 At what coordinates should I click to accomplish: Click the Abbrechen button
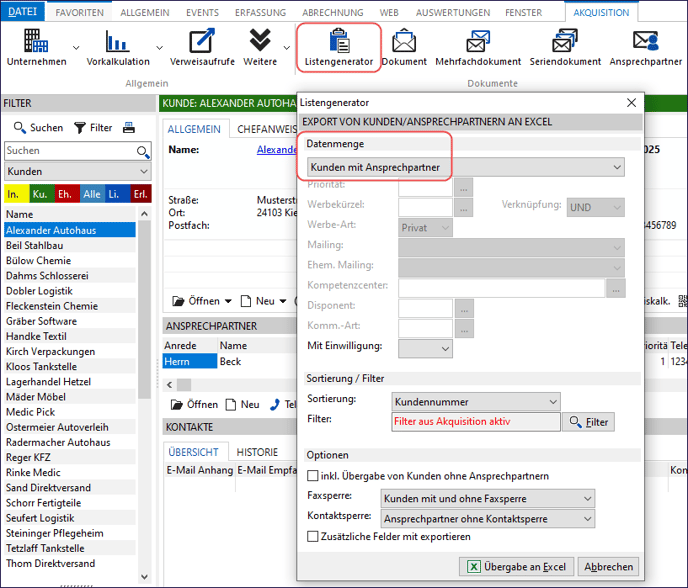point(608,566)
